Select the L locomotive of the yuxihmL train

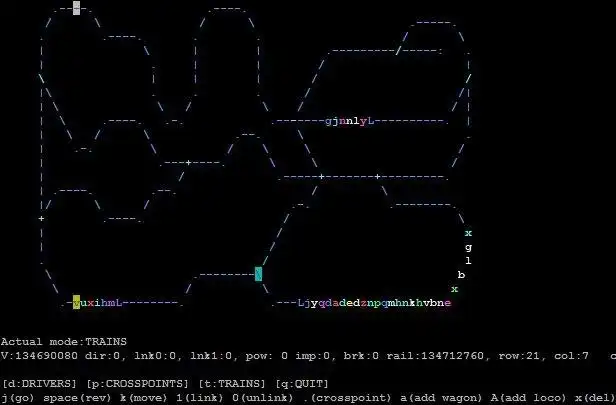(119, 302)
